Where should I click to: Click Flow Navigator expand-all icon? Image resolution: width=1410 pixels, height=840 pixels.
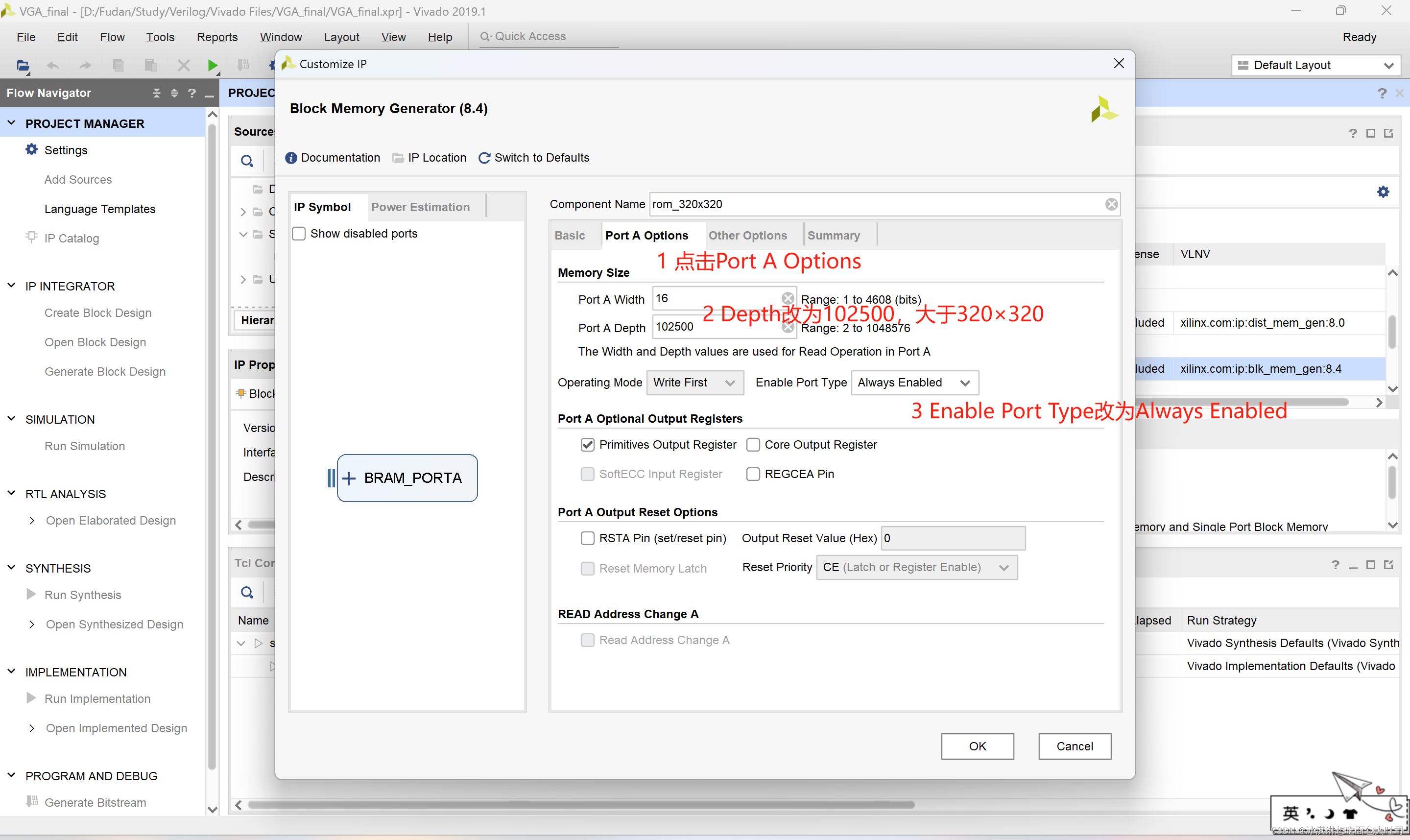click(x=174, y=93)
